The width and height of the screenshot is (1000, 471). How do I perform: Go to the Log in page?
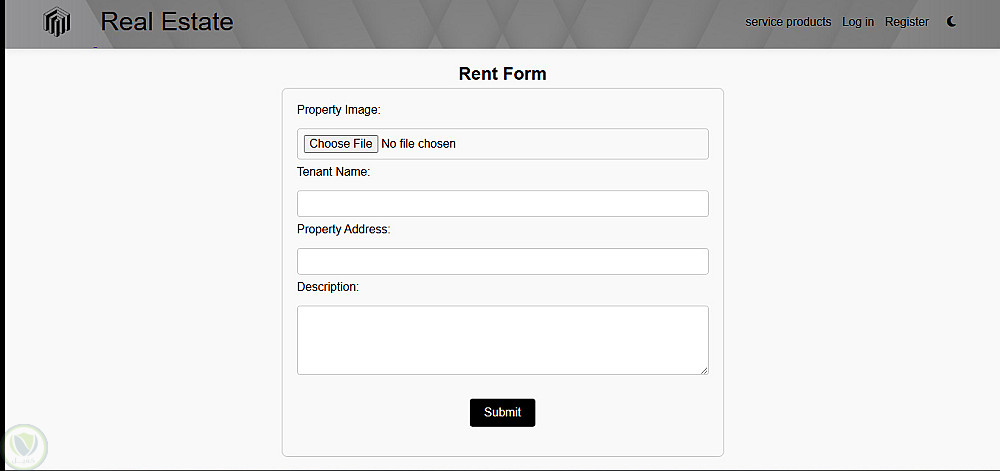(858, 22)
